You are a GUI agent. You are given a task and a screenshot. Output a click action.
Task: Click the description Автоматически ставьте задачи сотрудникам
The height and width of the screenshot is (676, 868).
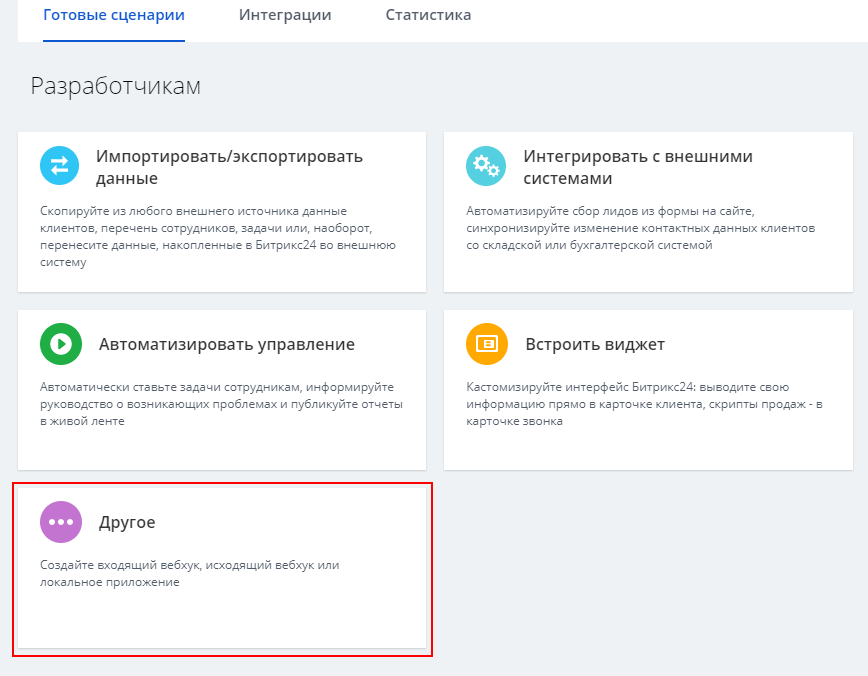[x=221, y=404]
